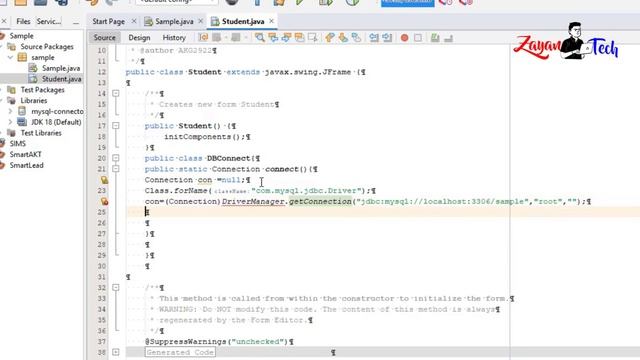Click the Last Edit toolbar icon
This screenshot has width=640, height=360.
(x=203, y=38)
